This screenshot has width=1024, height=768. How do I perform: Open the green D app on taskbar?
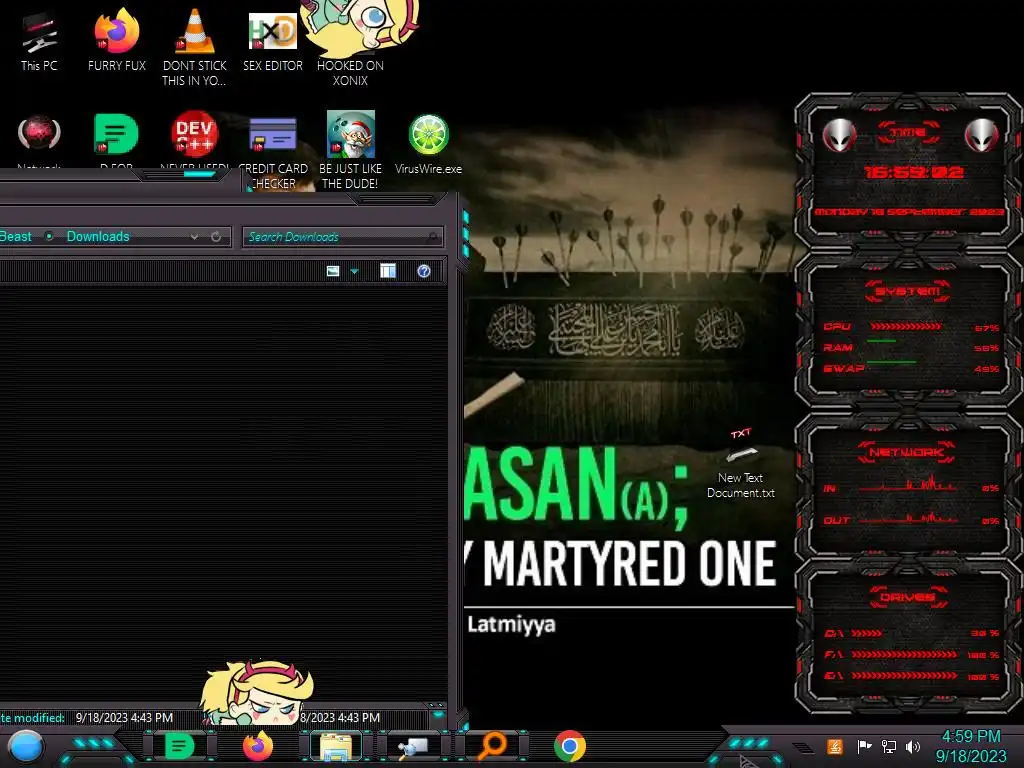point(179,746)
